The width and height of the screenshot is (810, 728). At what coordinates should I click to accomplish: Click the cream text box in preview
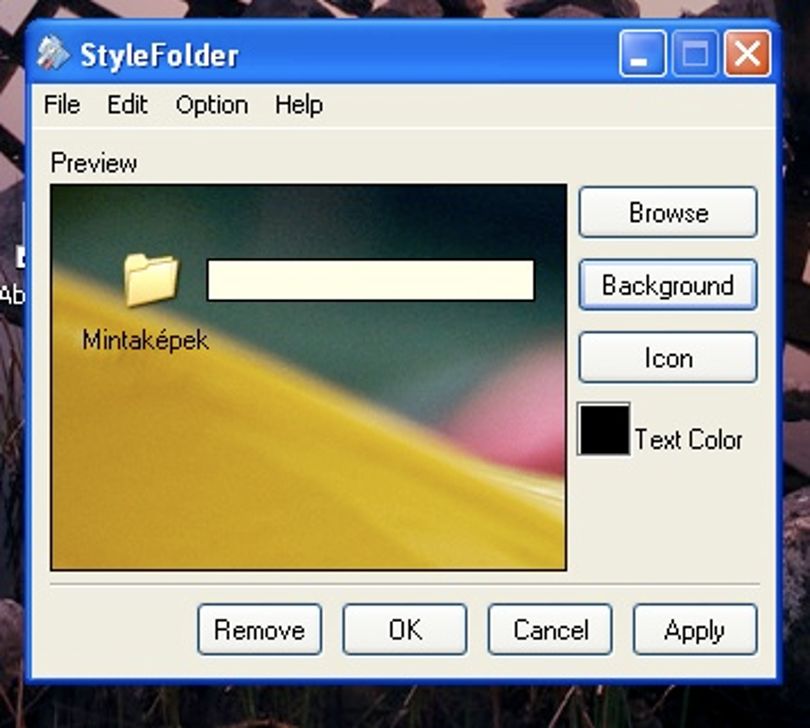click(370, 280)
